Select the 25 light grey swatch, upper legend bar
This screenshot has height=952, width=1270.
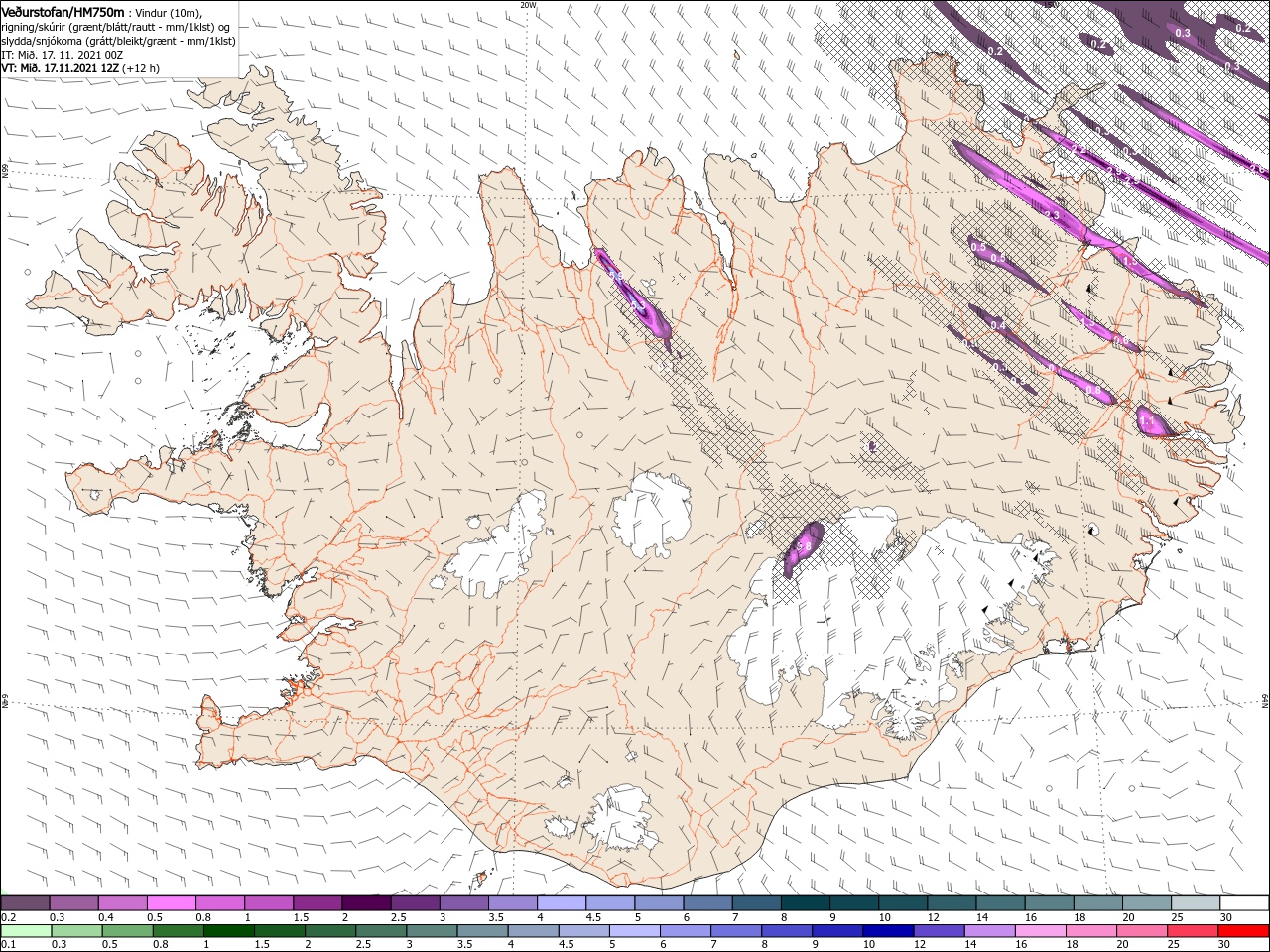click(1195, 903)
